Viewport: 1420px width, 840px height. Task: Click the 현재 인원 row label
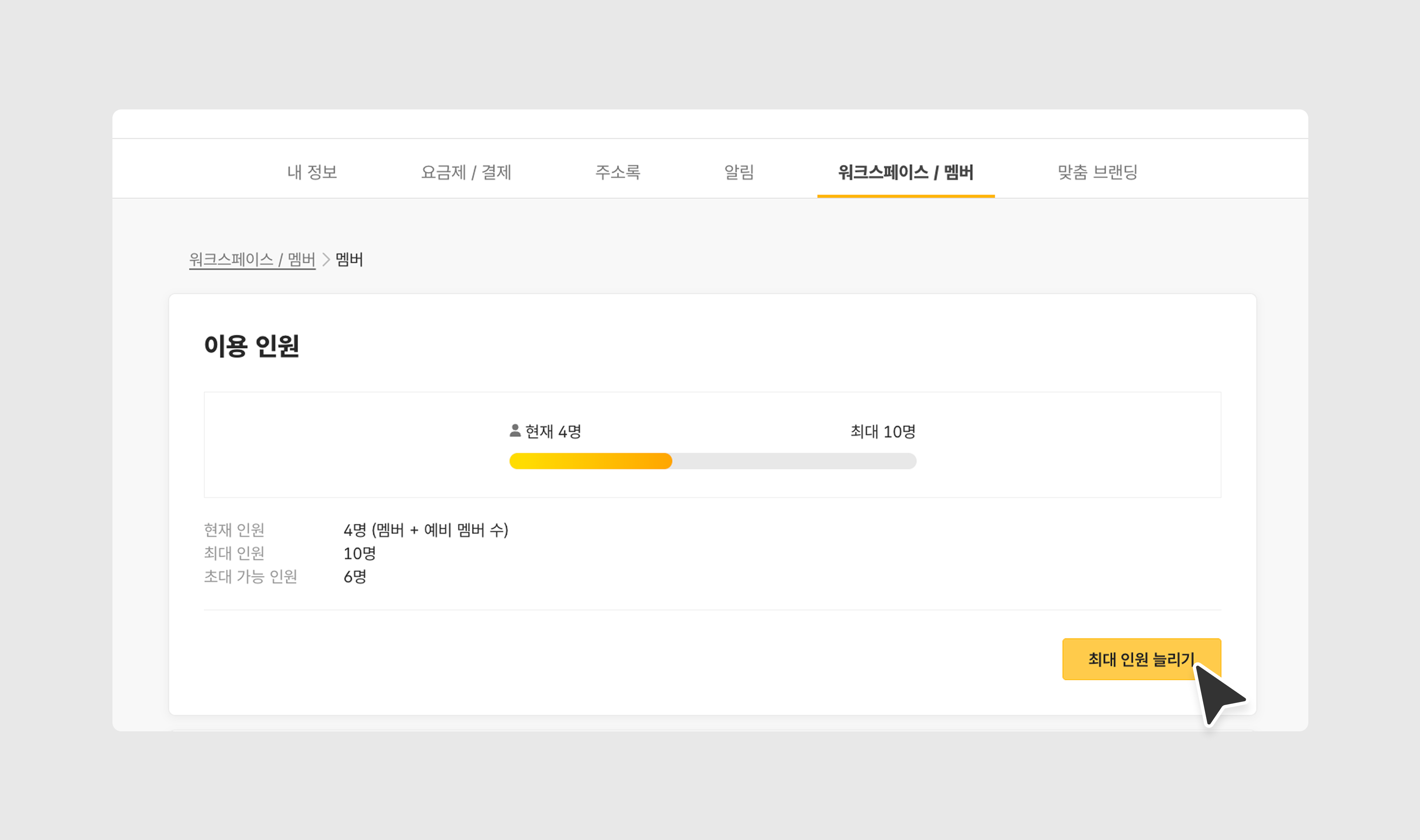[234, 530]
